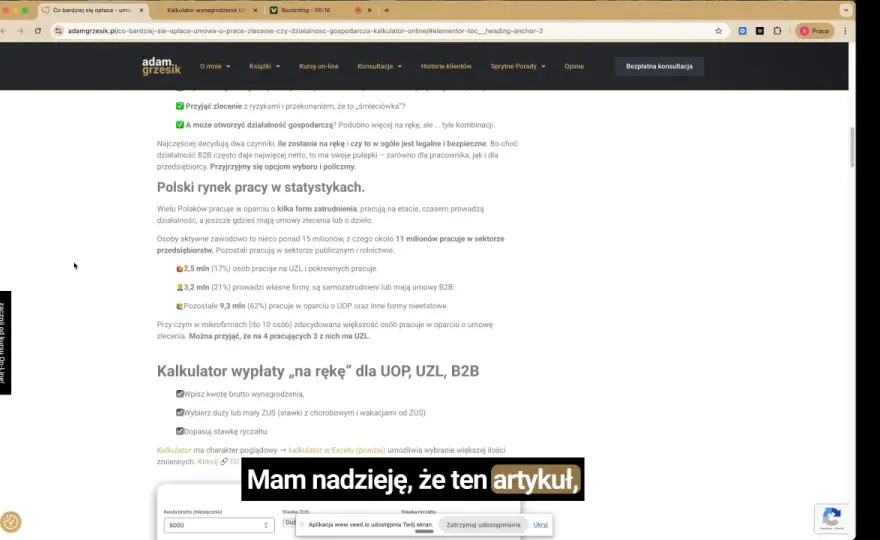Click the recording indicator dot on Recording tab
This screenshot has width=880, height=540.
click(x=358, y=10)
